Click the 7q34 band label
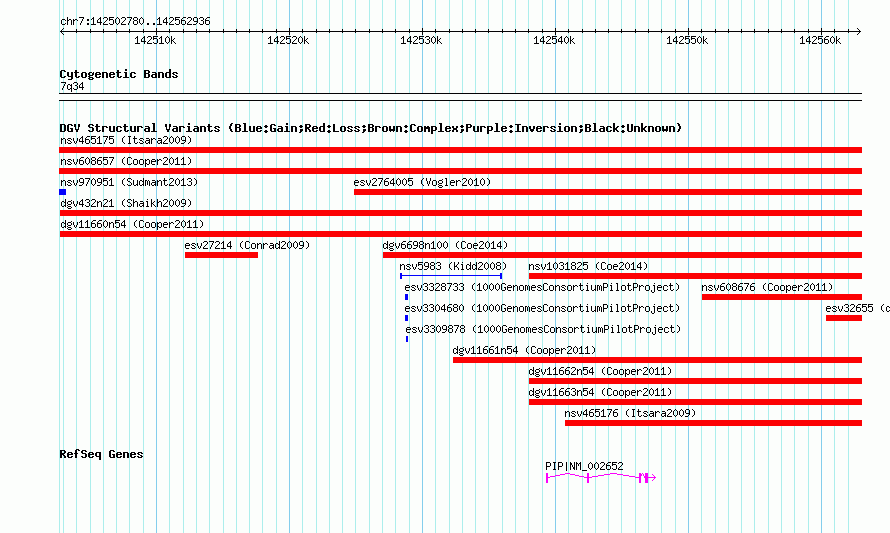 (x=72, y=86)
